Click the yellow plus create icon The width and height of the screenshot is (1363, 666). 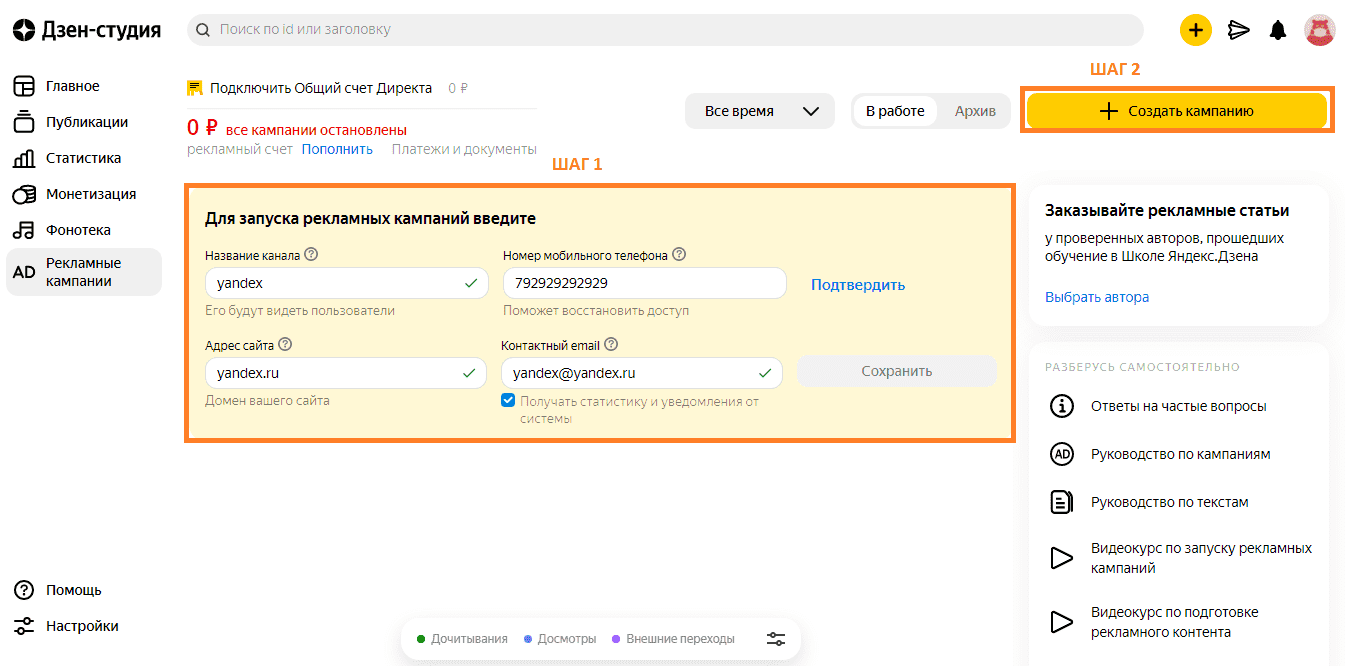point(1195,30)
